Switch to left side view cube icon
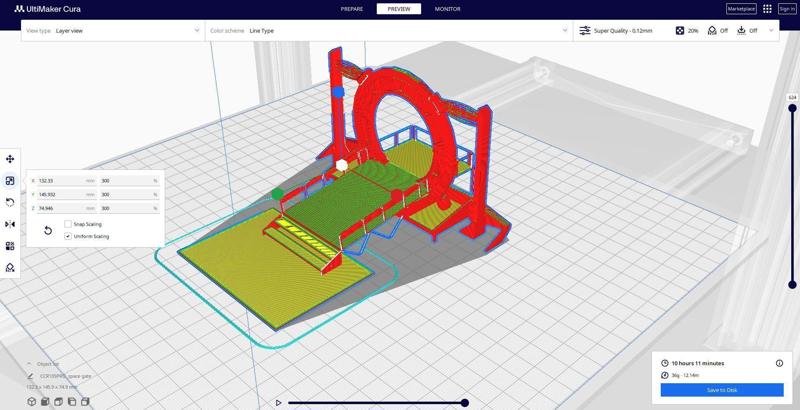Viewport: 800px width, 410px height. point(72,402)
